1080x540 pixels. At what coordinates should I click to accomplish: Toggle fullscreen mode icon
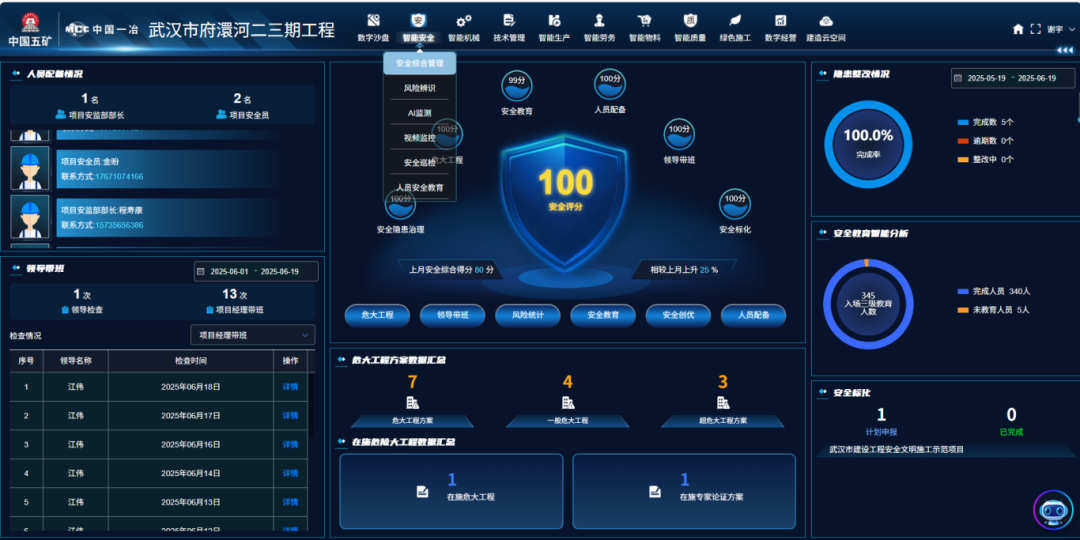click(x=1035, y=29)
